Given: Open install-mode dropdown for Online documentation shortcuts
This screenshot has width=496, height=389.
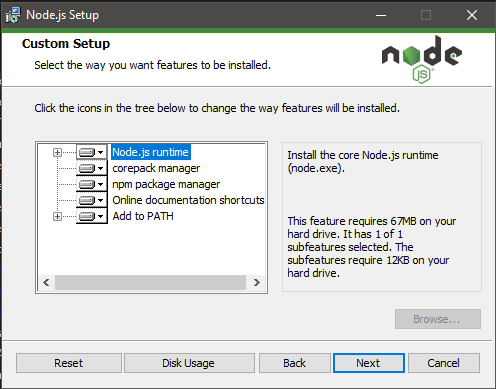Looking at the screenshot, I should [x=92, y=200].
